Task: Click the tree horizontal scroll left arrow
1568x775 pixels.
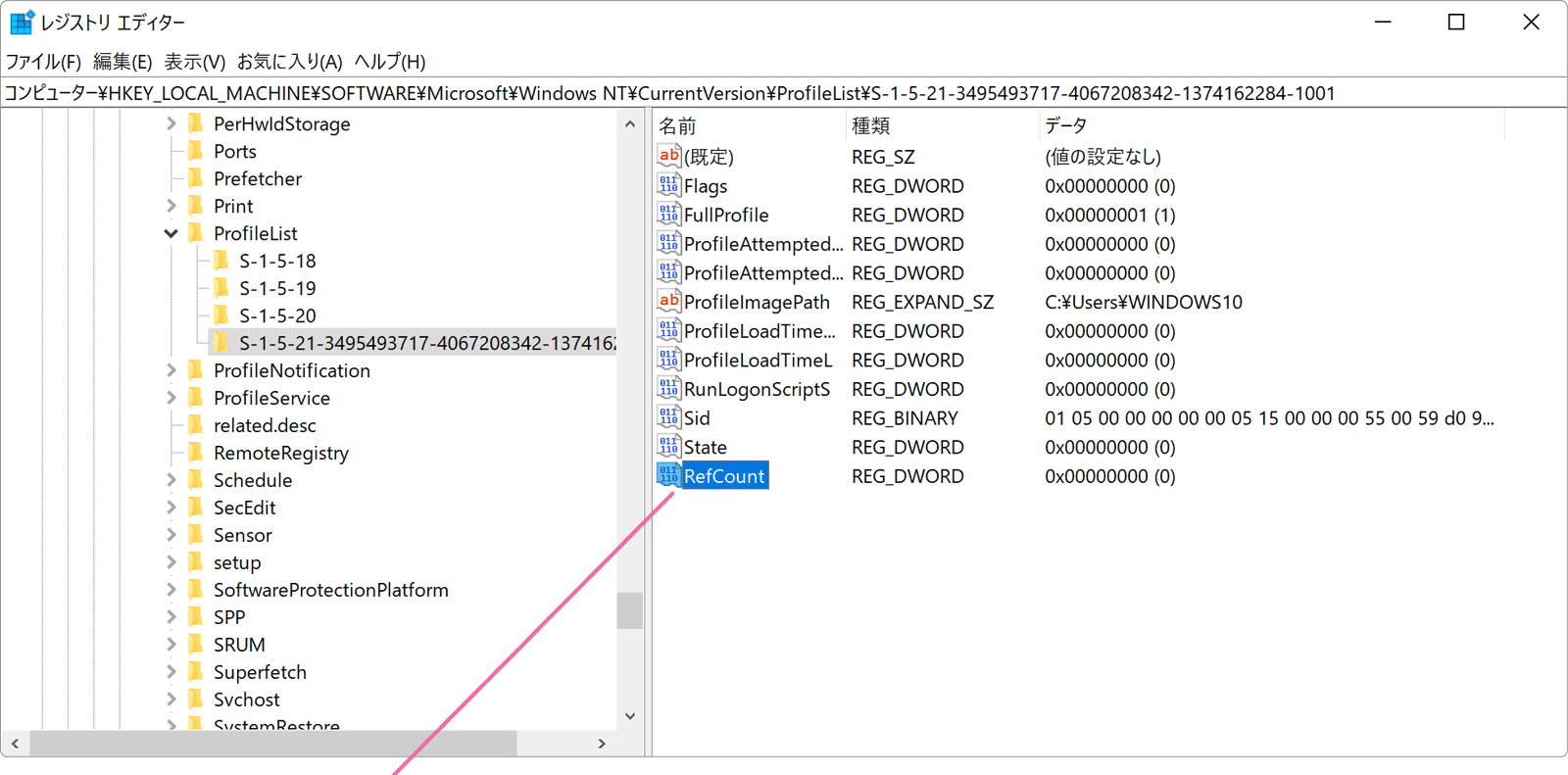Action: [15, 744]
